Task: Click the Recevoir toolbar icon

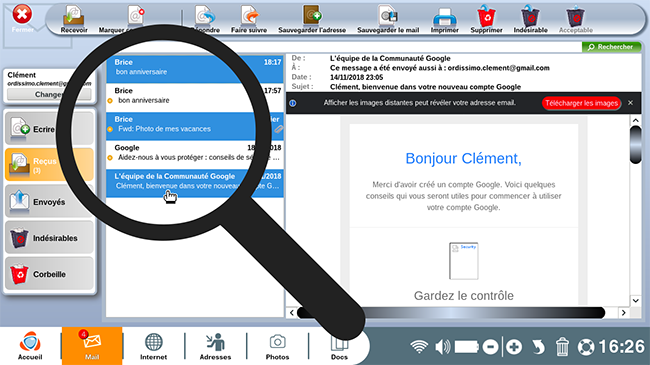Action: tap(74, 19)
